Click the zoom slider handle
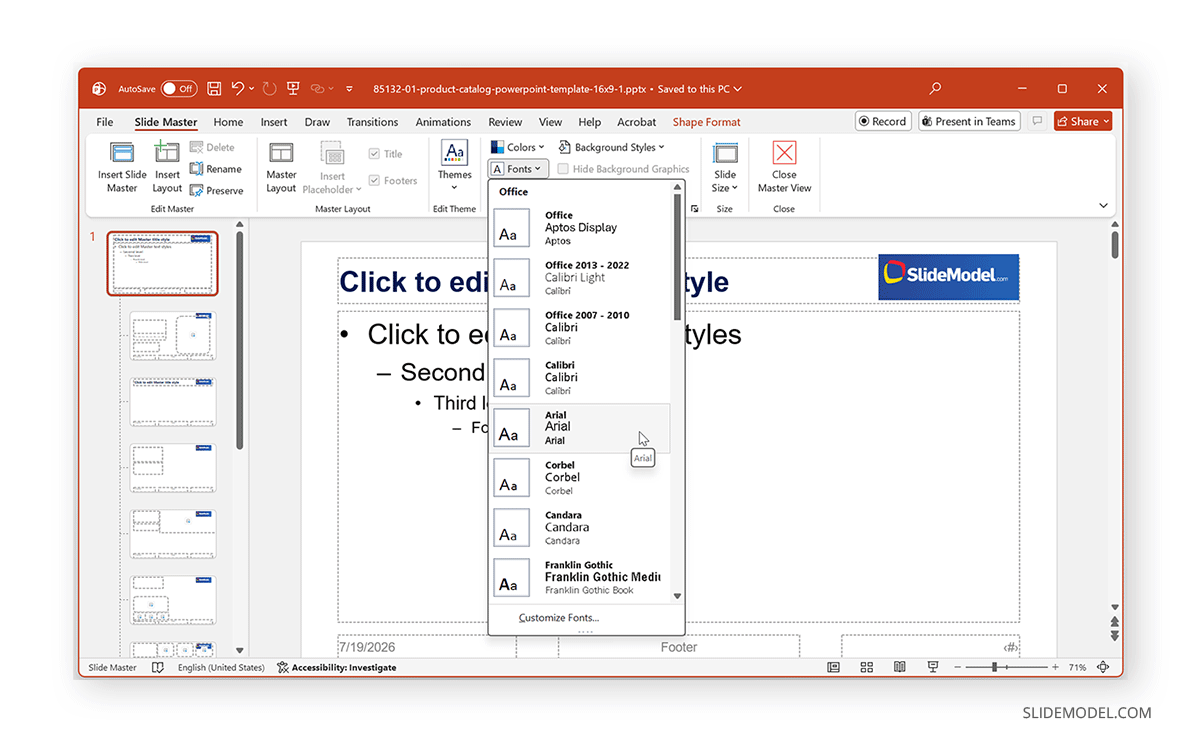Image resolution: width=1200 pixels, height=743 pixels. coord(994,667)
